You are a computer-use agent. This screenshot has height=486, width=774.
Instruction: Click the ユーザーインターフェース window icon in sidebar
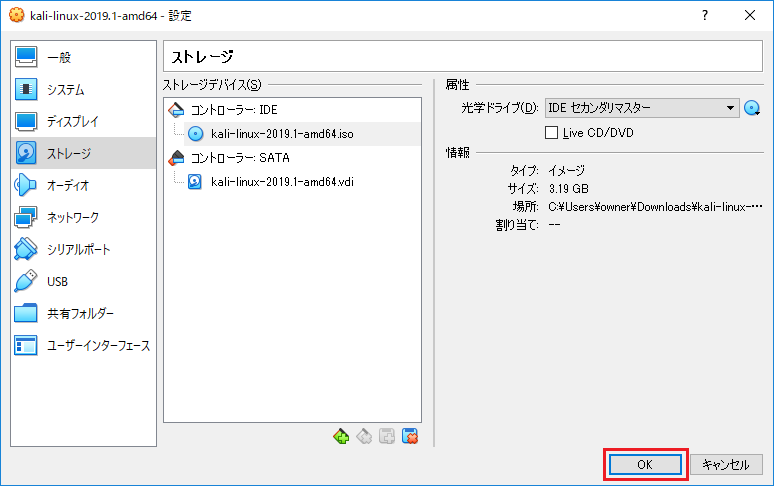coord(26,345)
